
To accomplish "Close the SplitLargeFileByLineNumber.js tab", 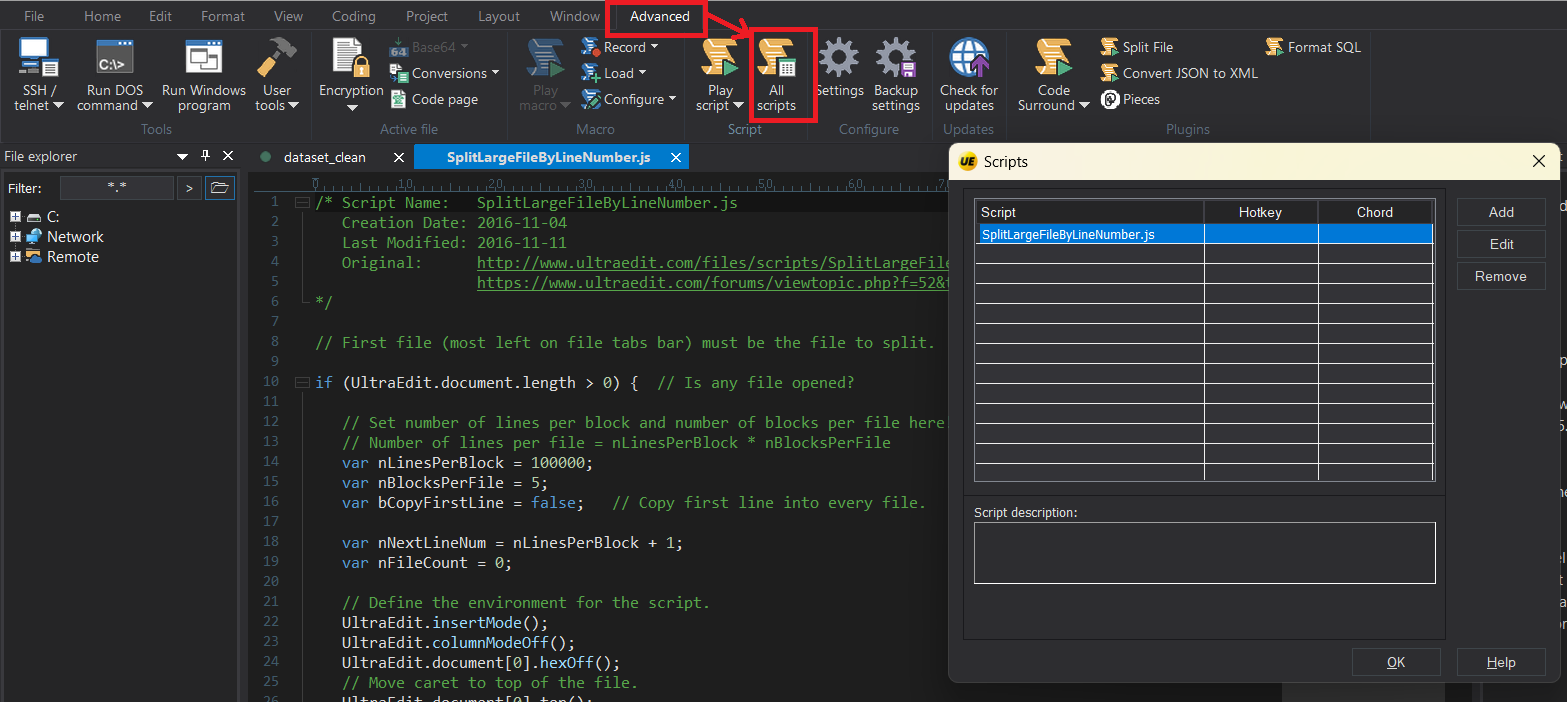I will tap(676, 157).
